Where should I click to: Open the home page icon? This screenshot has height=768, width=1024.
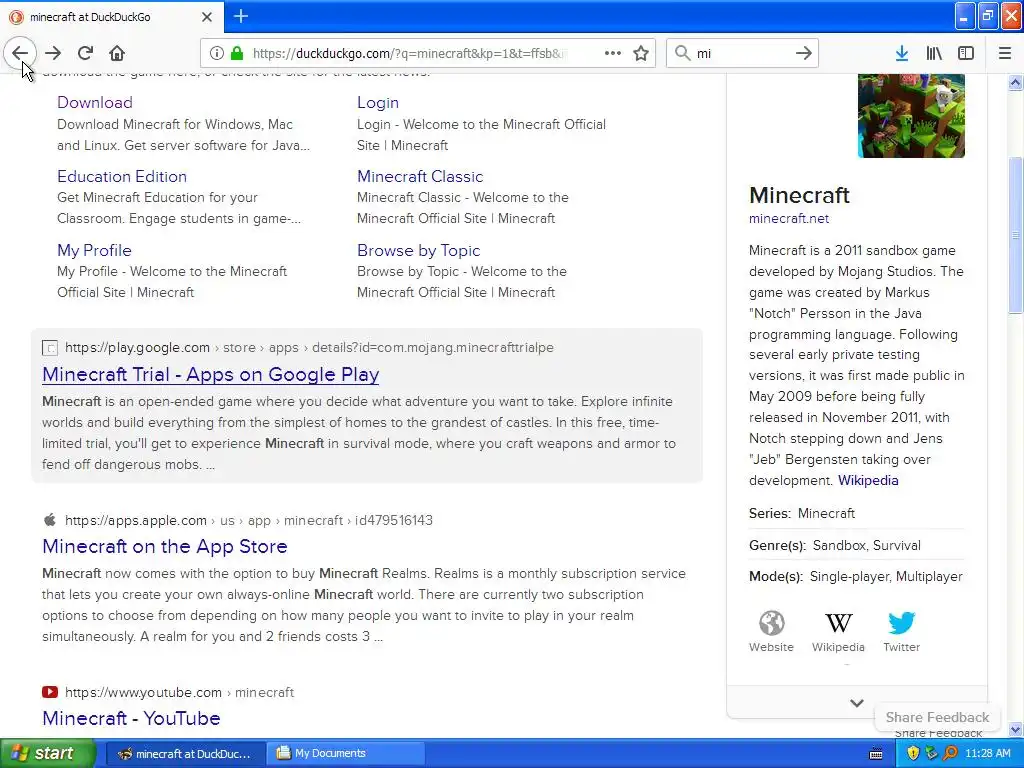click(117, 54)
